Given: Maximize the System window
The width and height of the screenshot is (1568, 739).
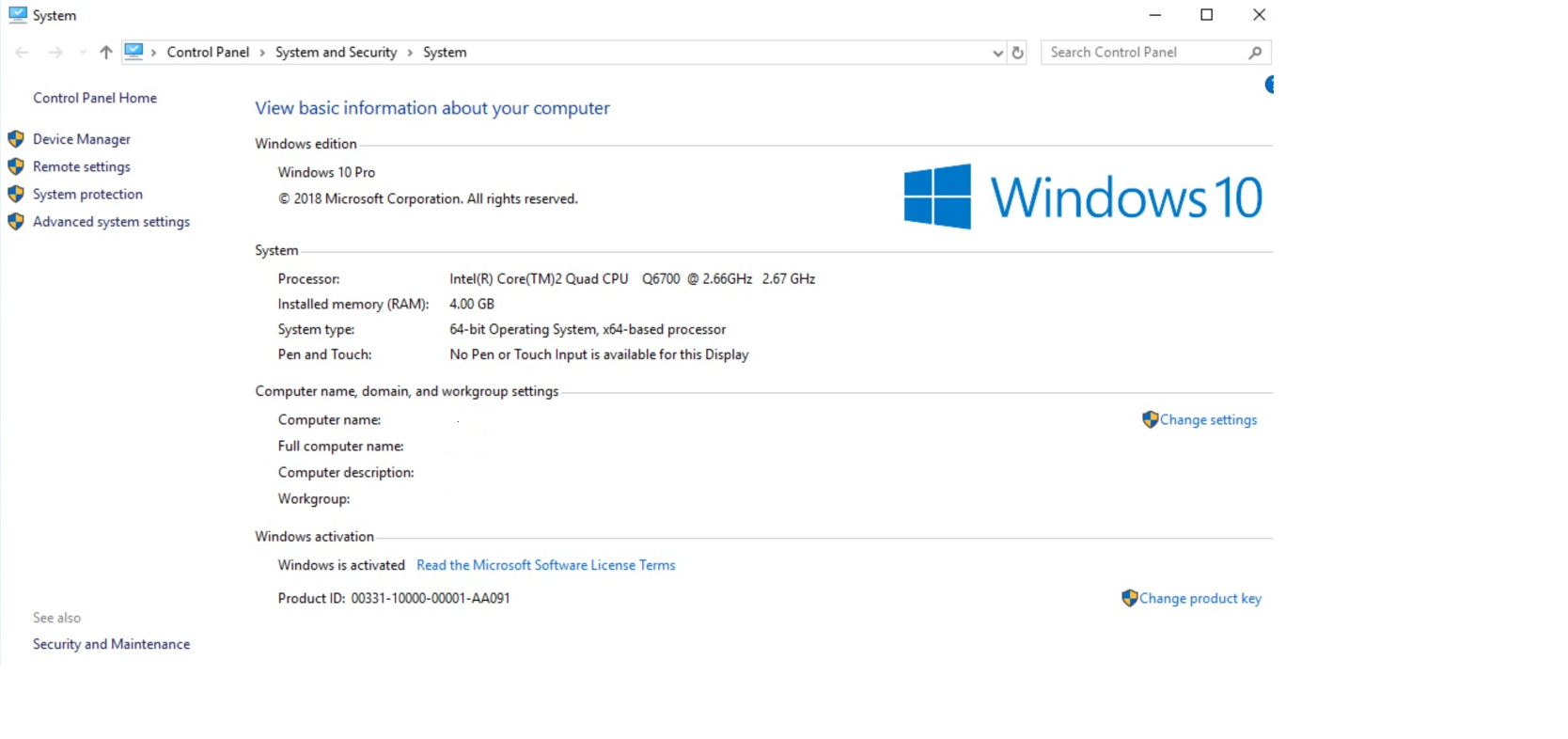Looking at the screenshot, I should point(1207,15).
